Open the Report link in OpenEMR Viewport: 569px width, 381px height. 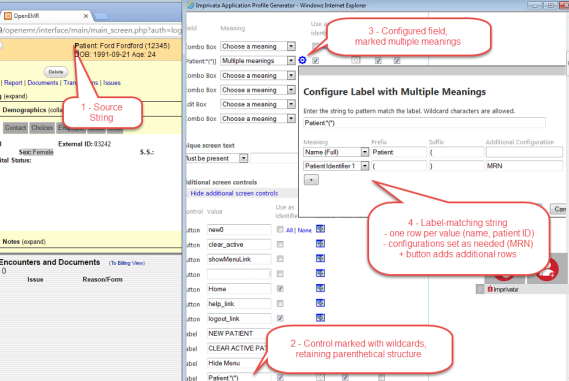click(13, 83)
